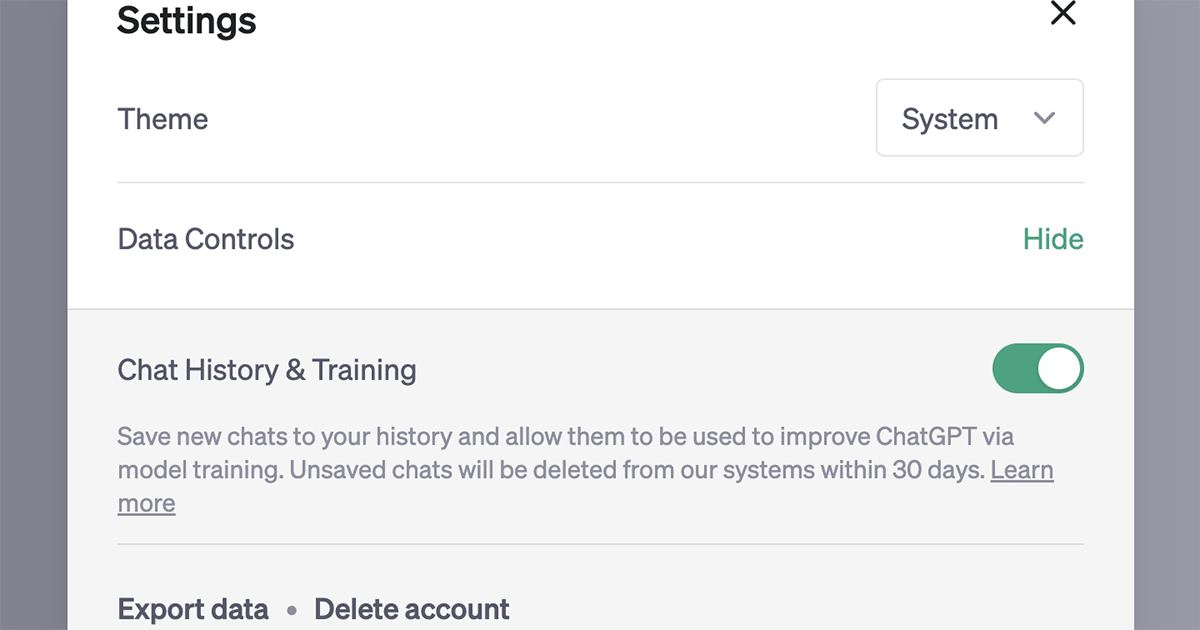1200x630 pixels.
Task: Expand the System theme selector
Action: click(979, 118)
